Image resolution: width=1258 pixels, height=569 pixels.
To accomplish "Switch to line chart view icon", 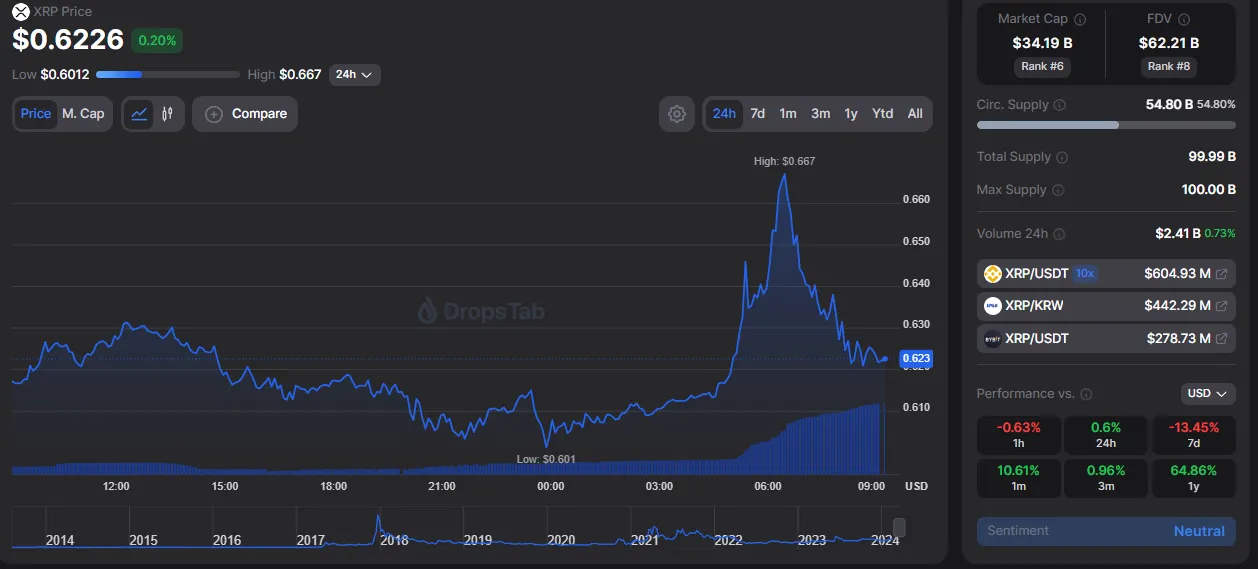I will pyautogui.click(x=140, y=114).
